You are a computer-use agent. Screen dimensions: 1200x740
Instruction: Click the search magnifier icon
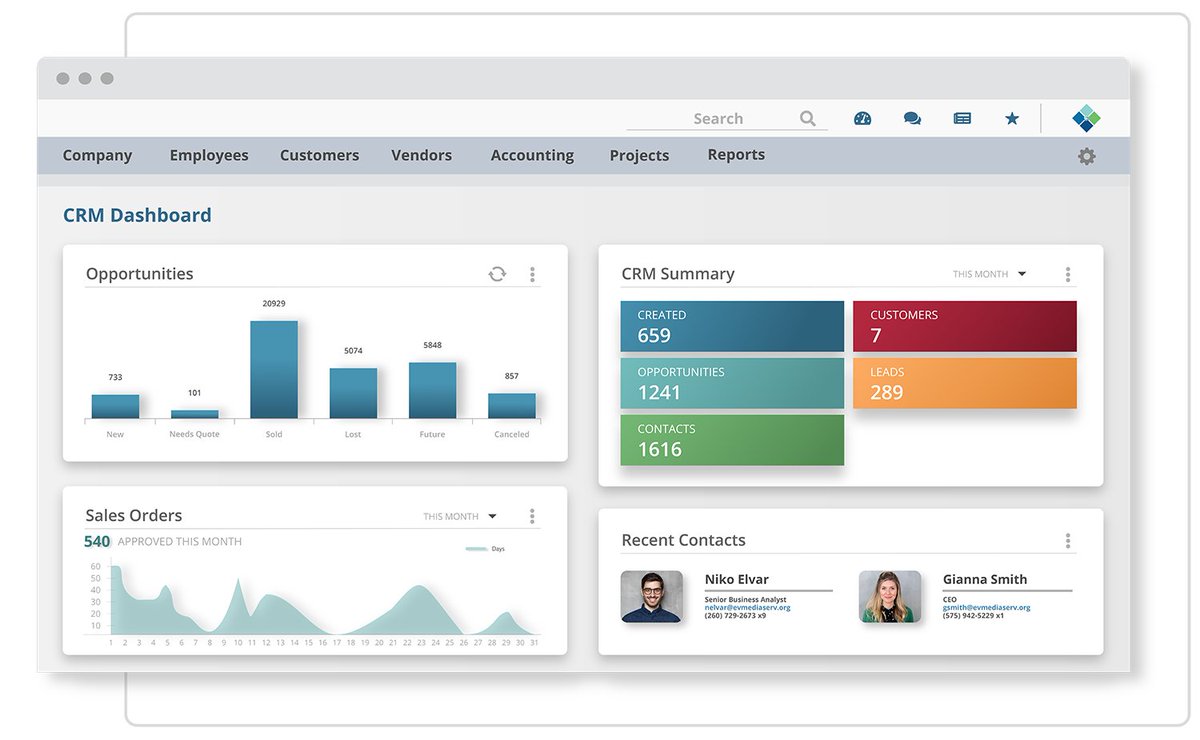pyautogui.click(x=808, y=118)
